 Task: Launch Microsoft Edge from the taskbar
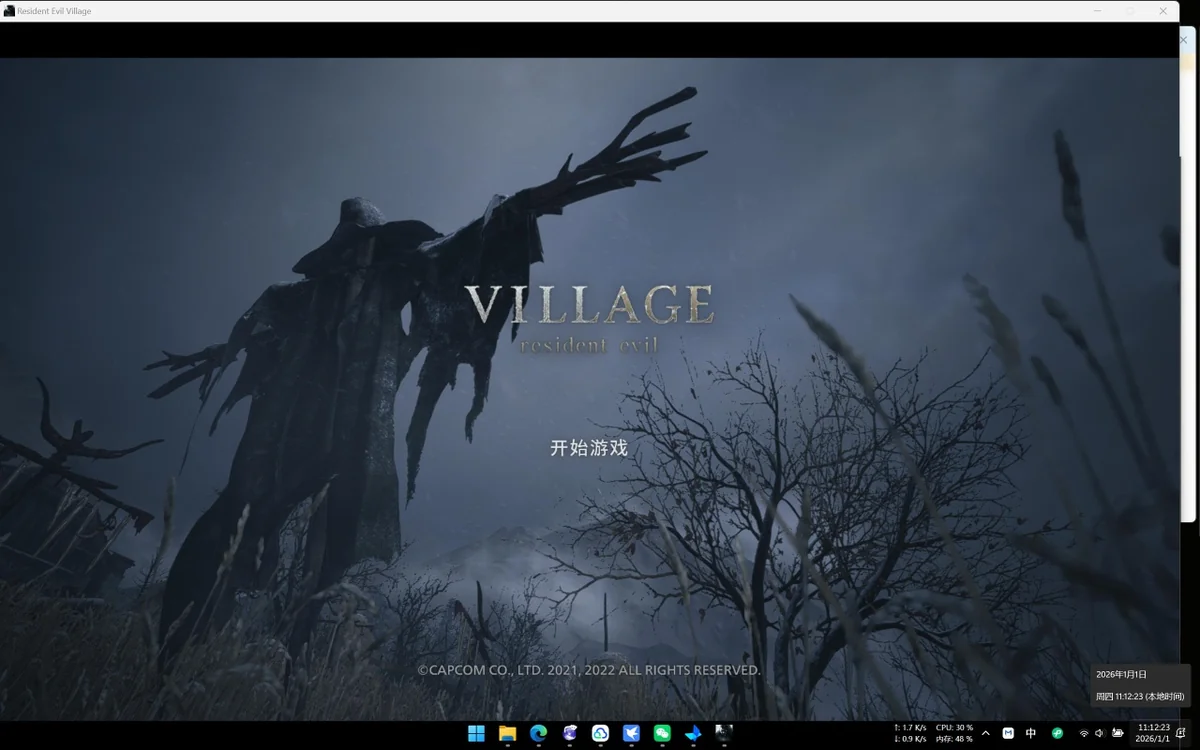coord(538,735)
